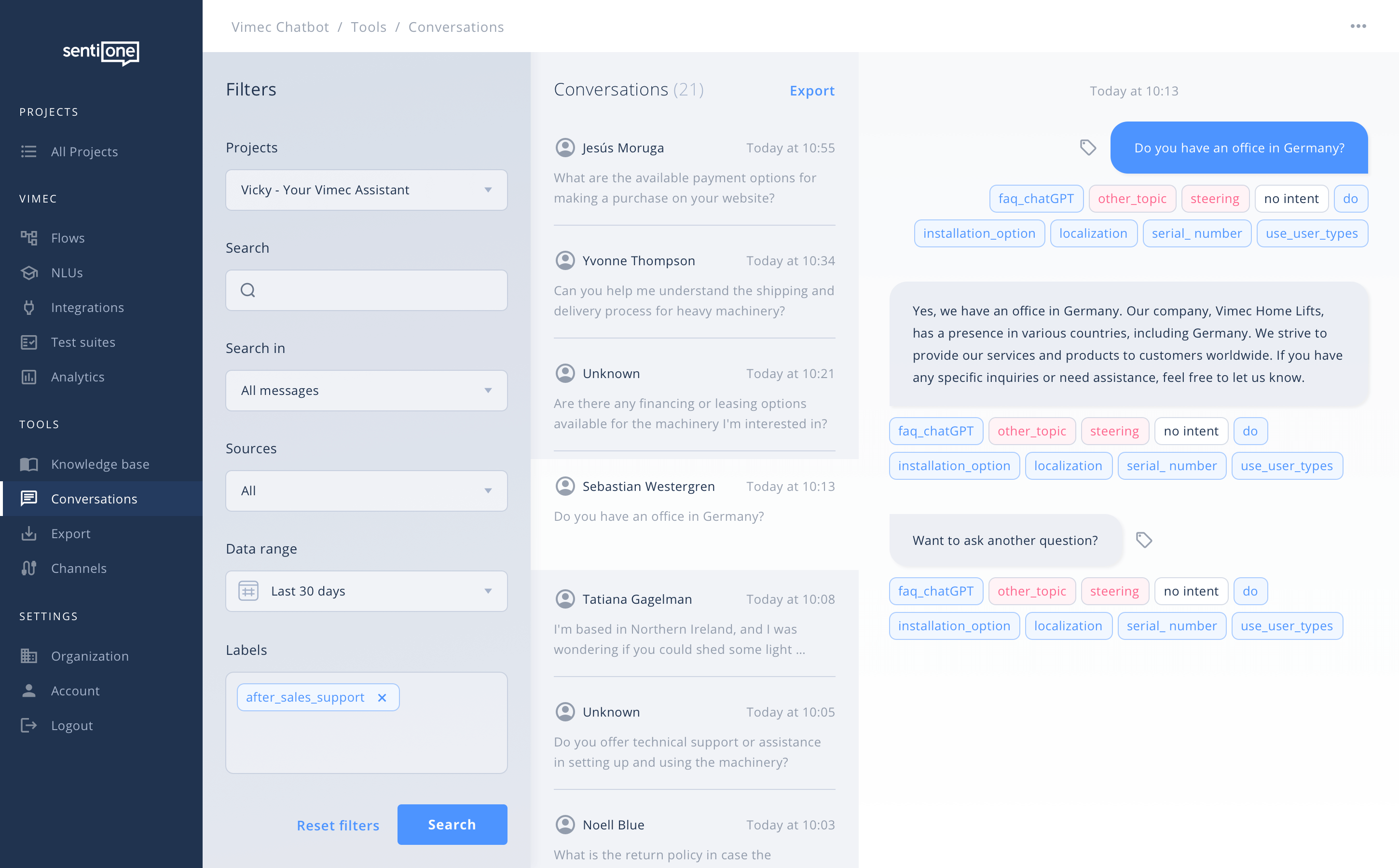Toggle the 'steering' label under the Germany question
Viewport: 1399px width, 868px height.
coord(1215,199)
